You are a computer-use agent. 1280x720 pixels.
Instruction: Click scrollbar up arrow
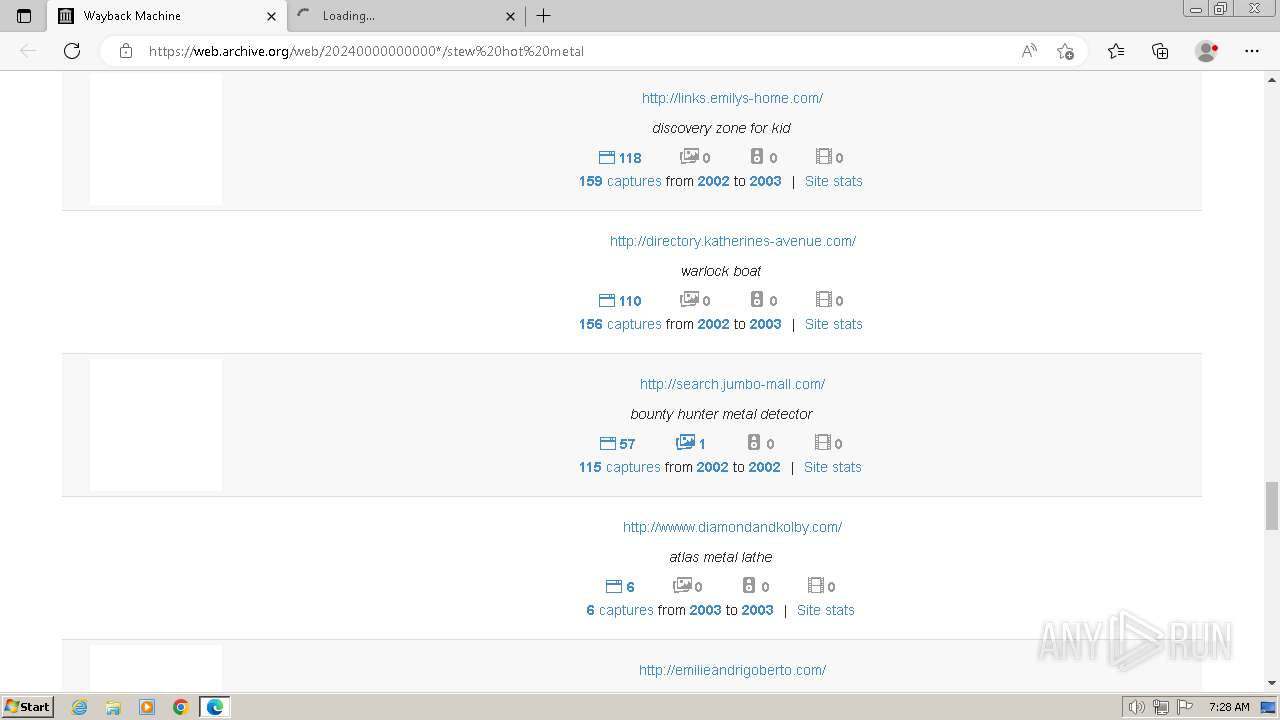(1272, 78)
